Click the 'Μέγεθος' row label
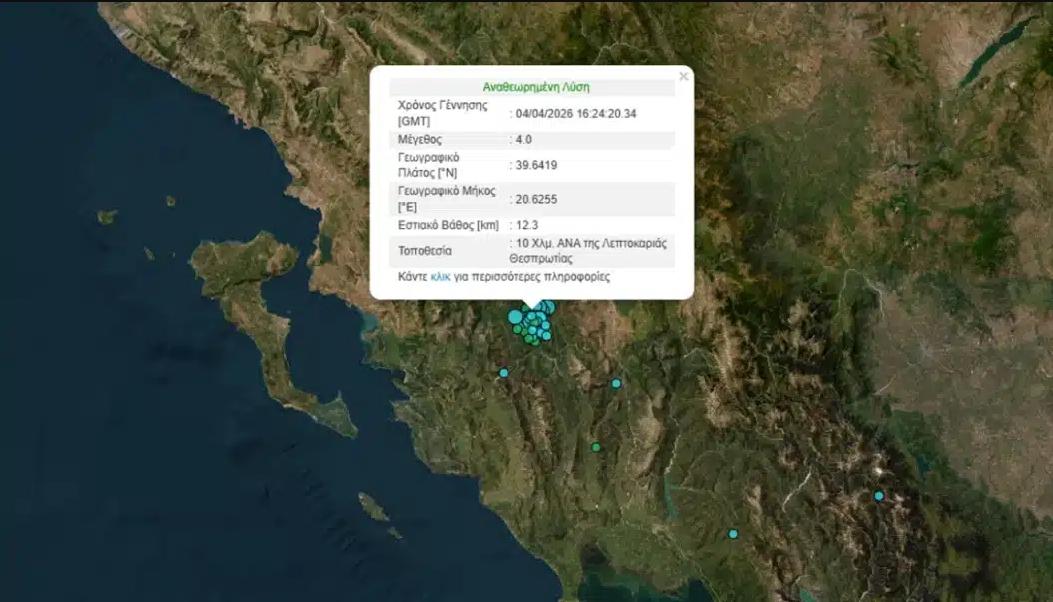 point(420,140)
